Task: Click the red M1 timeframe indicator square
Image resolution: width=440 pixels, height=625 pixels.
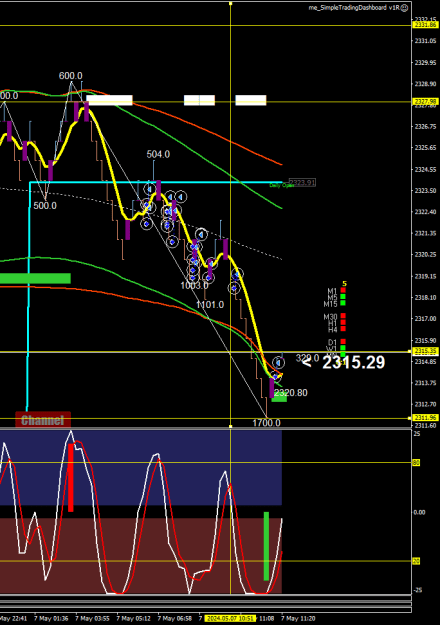Action: tap(343, 291)
